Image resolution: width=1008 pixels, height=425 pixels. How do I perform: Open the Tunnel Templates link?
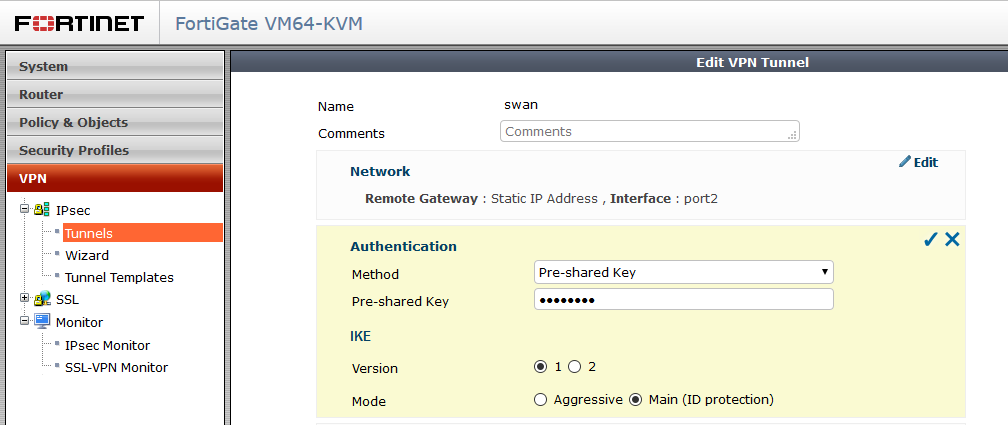click(119, 277)
